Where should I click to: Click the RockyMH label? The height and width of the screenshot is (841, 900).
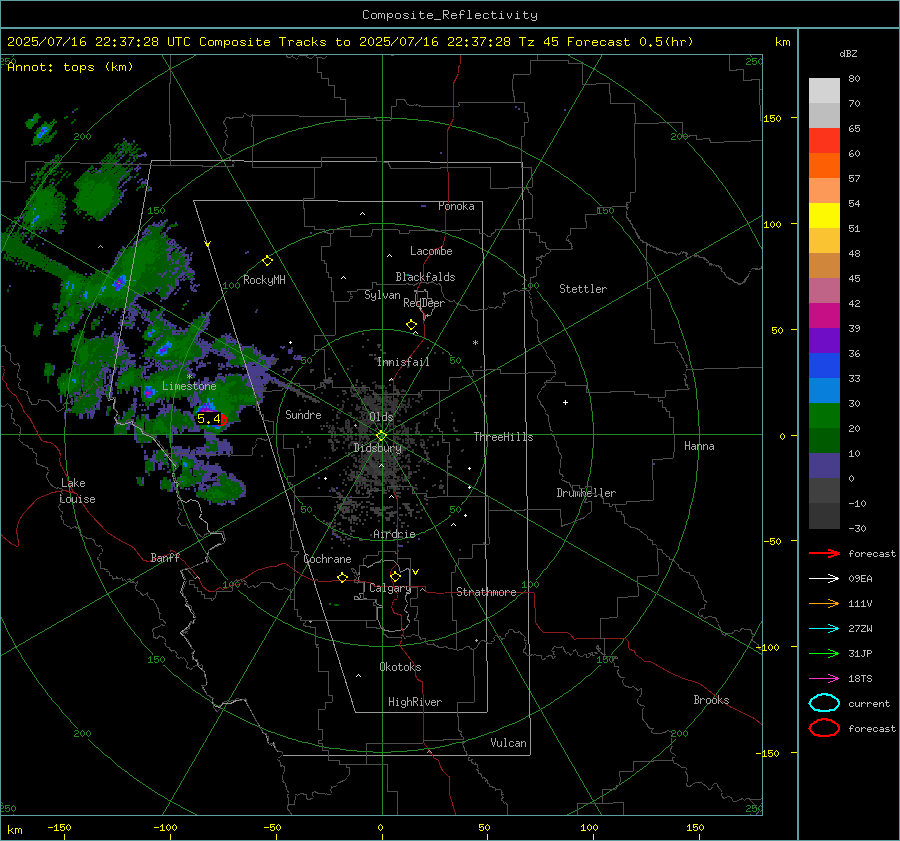(264, 280)
